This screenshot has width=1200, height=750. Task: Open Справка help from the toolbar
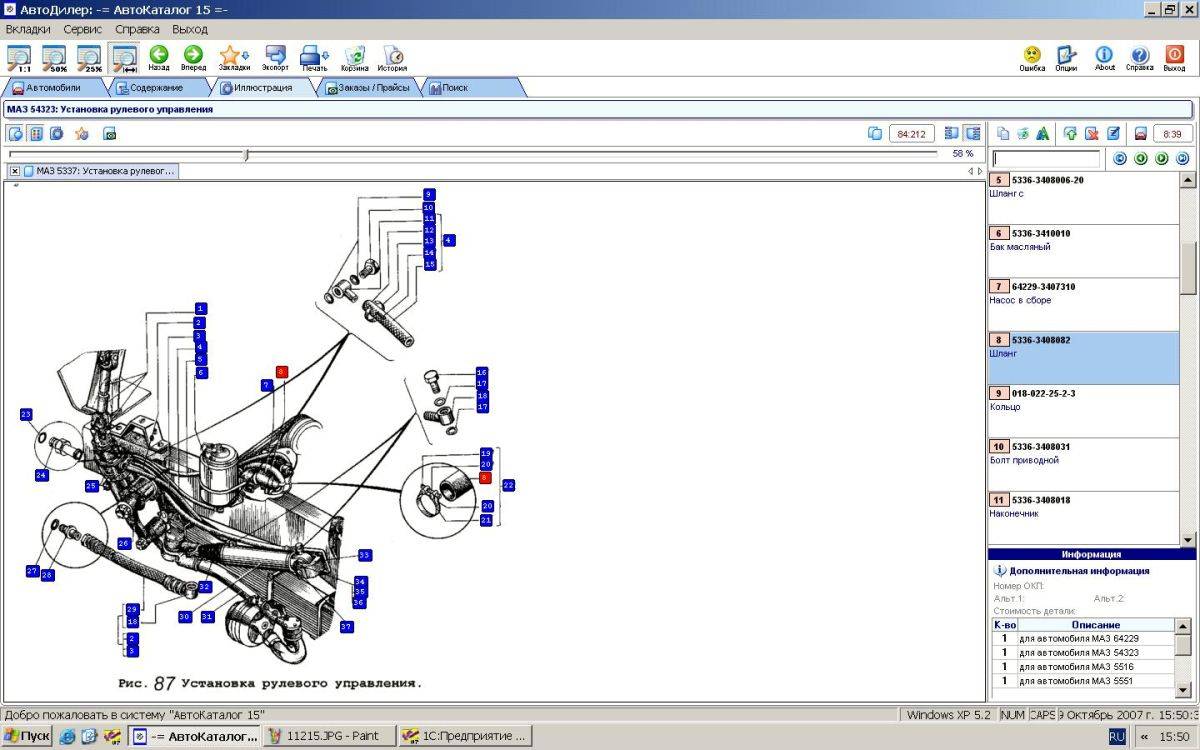click(1139, 58)
